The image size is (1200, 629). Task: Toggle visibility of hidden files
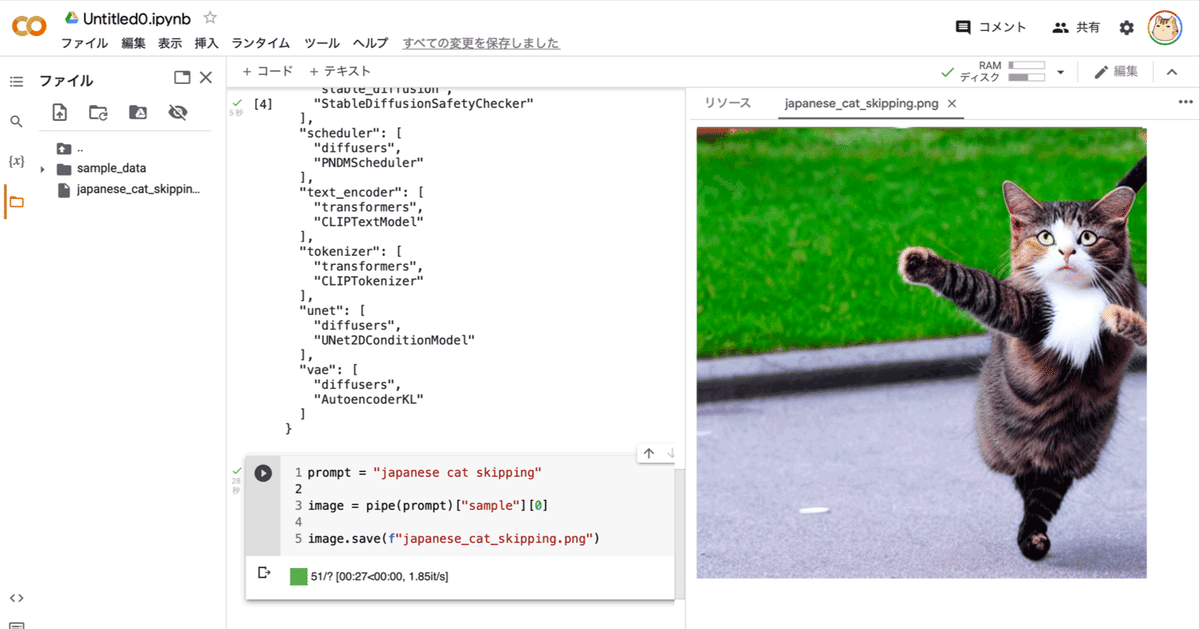point(178,112)
